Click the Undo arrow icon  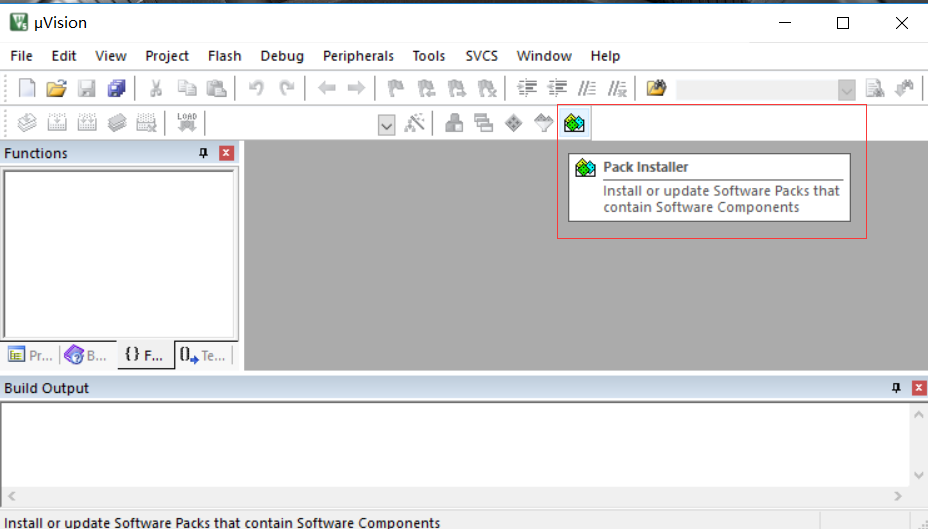click(x=256, y=89)
